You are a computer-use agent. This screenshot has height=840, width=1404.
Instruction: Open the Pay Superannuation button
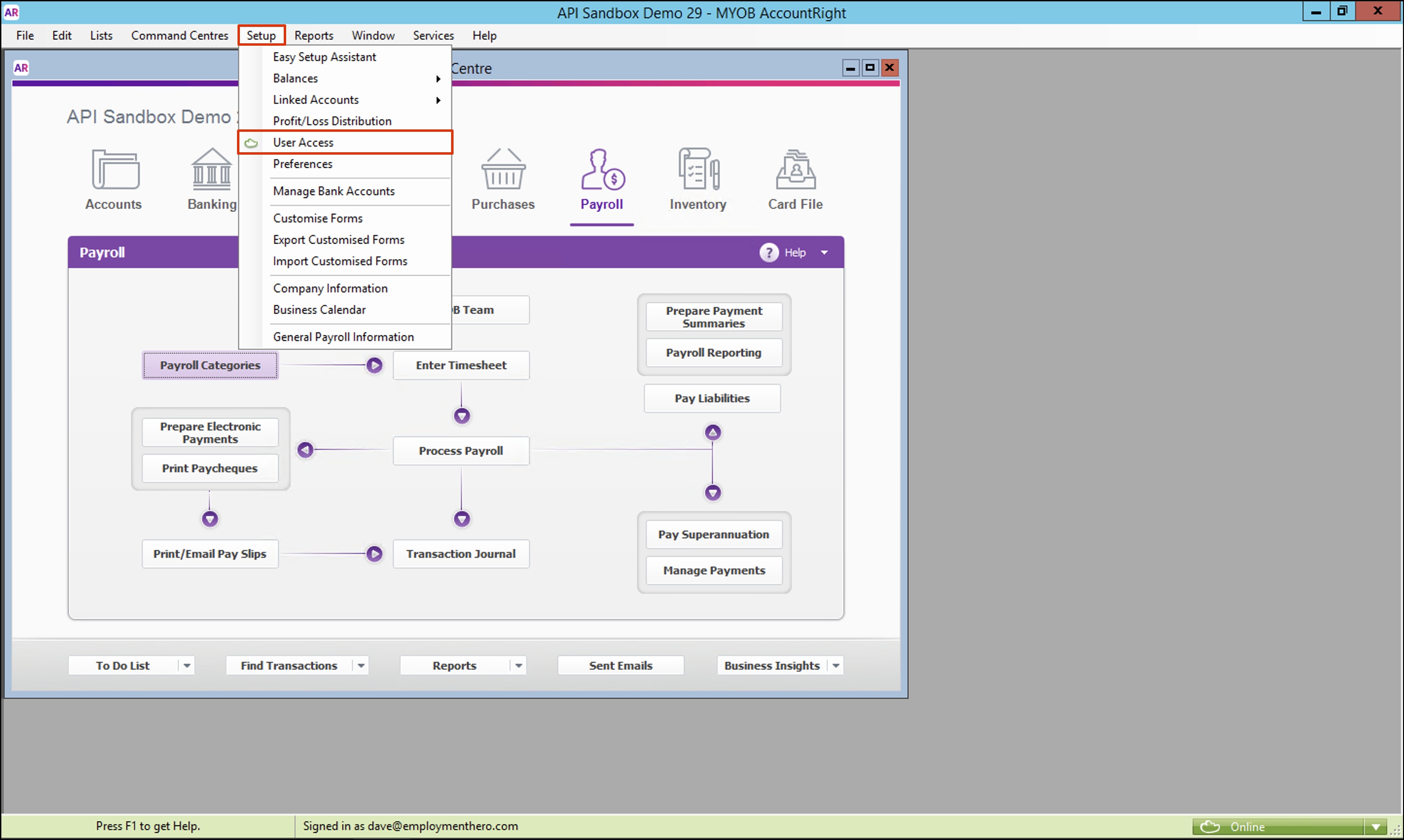coord(713,535)
